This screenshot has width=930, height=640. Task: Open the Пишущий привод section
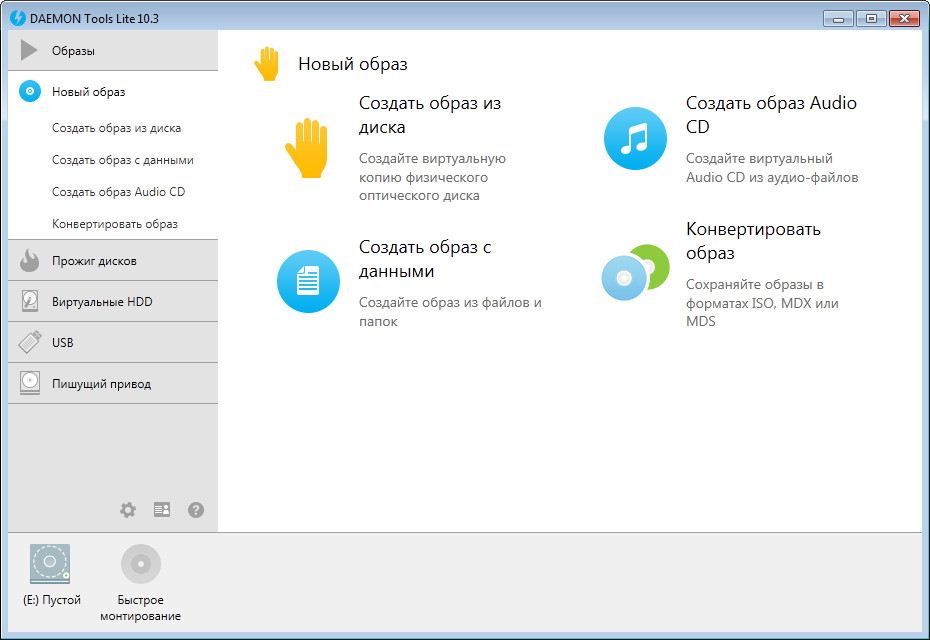[x=113, y=383]
